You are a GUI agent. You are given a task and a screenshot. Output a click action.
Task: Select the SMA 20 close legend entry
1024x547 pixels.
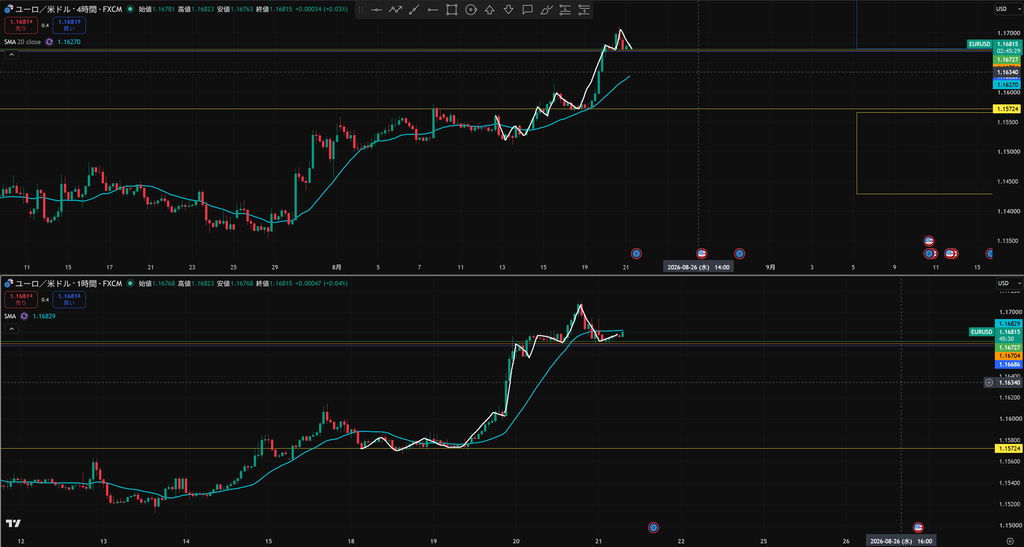(x=22, y=42)
